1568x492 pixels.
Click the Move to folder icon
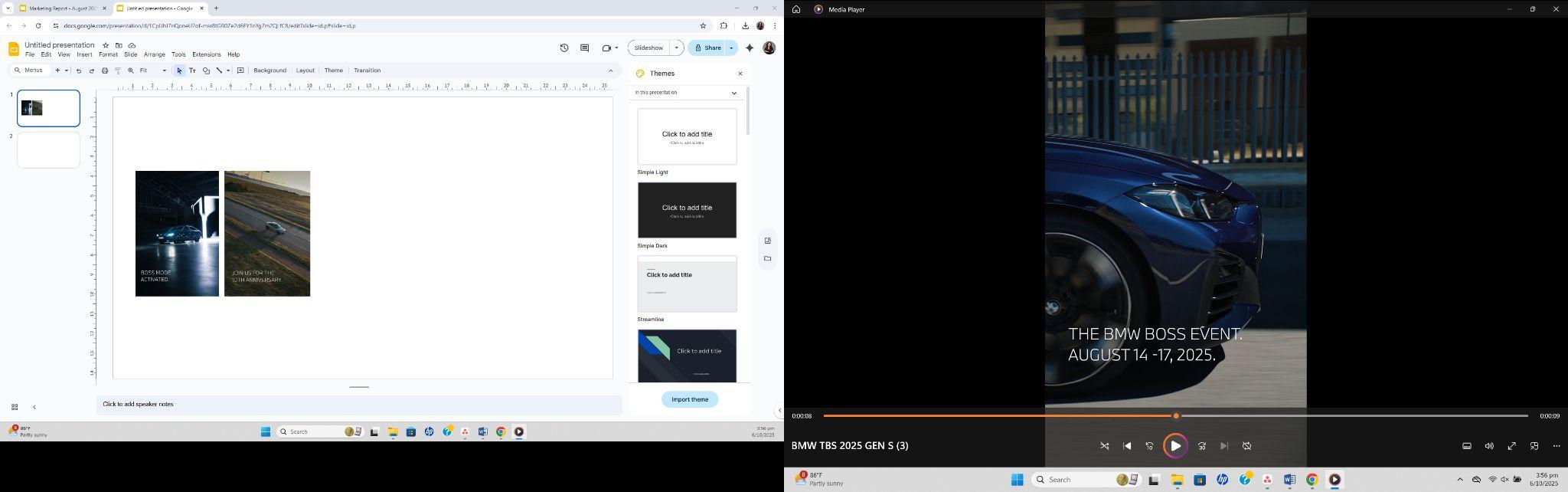[119, 45]
